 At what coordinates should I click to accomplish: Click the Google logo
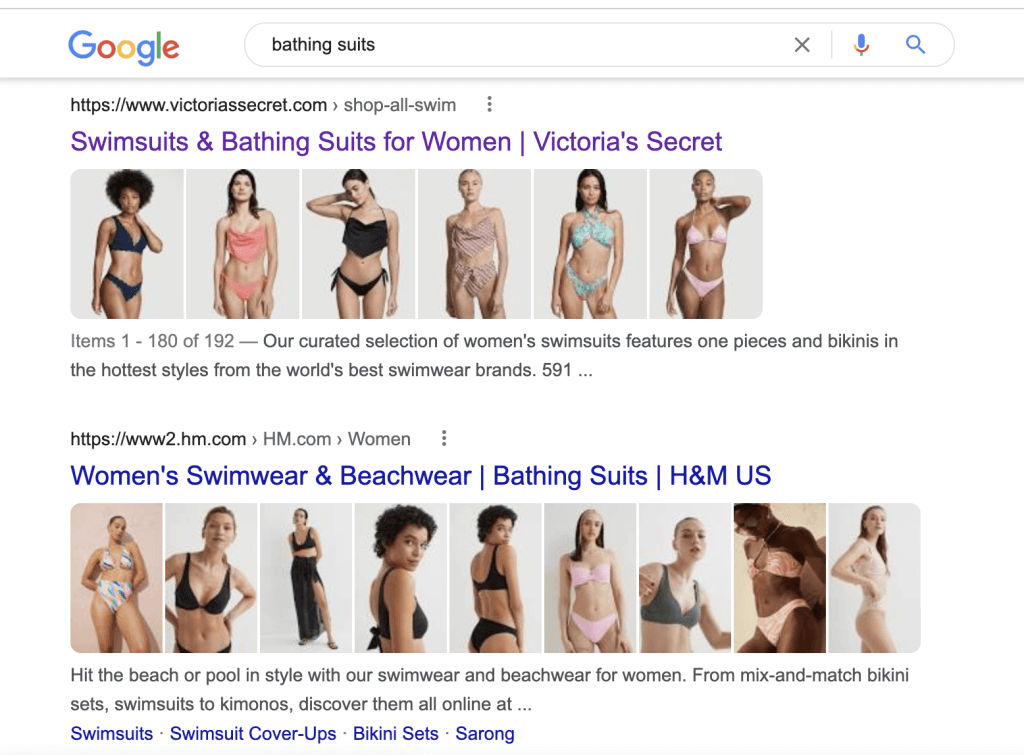(124, 46)
